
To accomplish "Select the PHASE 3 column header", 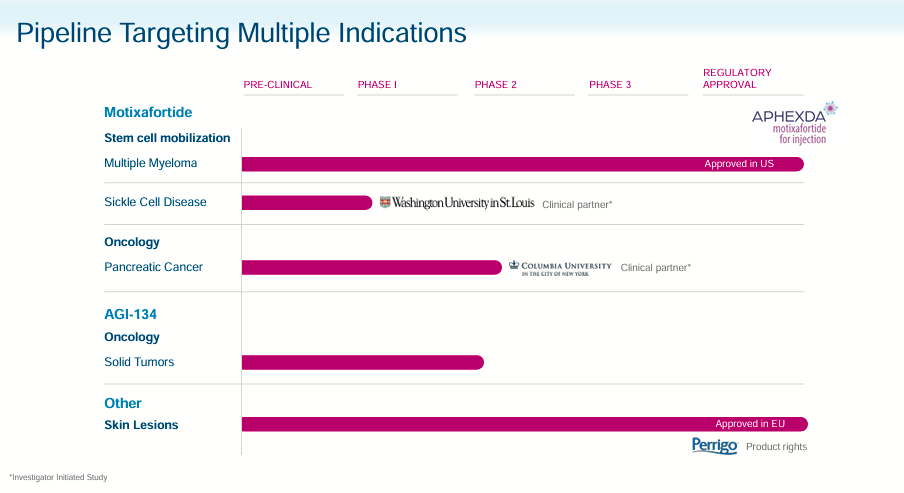I will click(x=610, y=85).
